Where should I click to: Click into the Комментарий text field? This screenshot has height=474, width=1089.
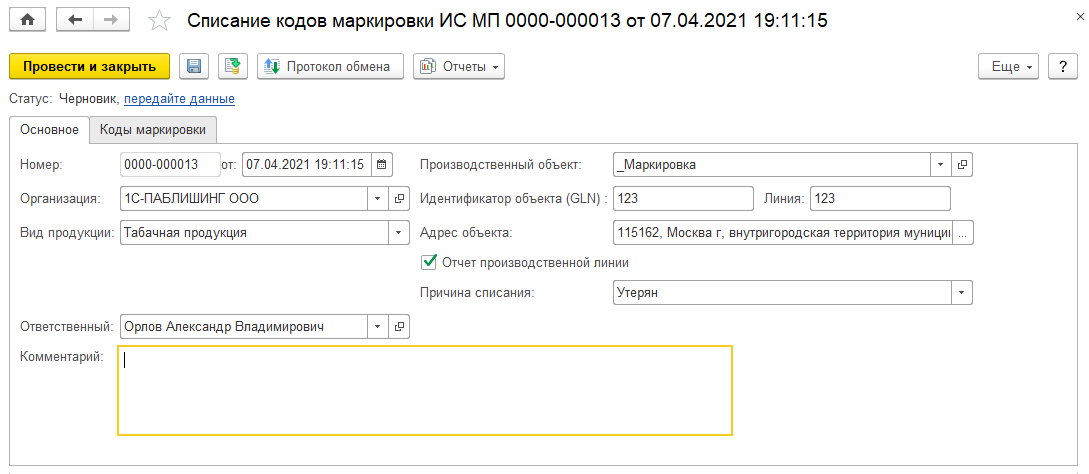[425, 390]
